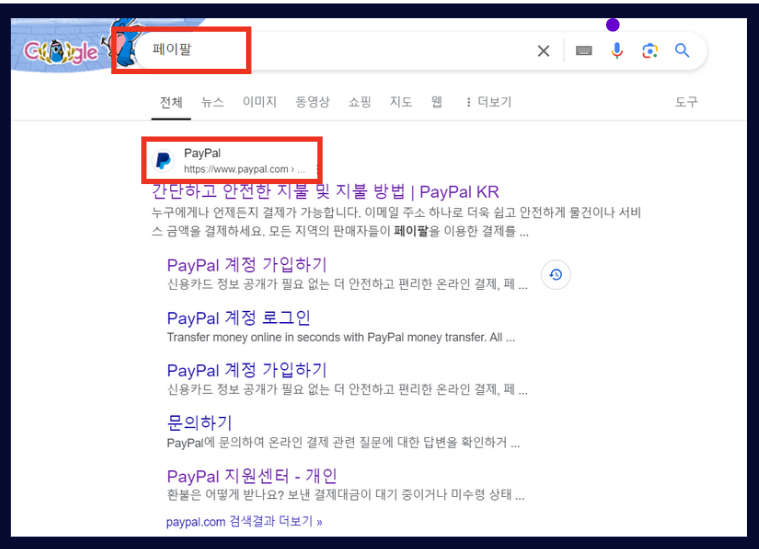
Task: Click the PayPal site name above the URL
Action: [x=202, y=153]
